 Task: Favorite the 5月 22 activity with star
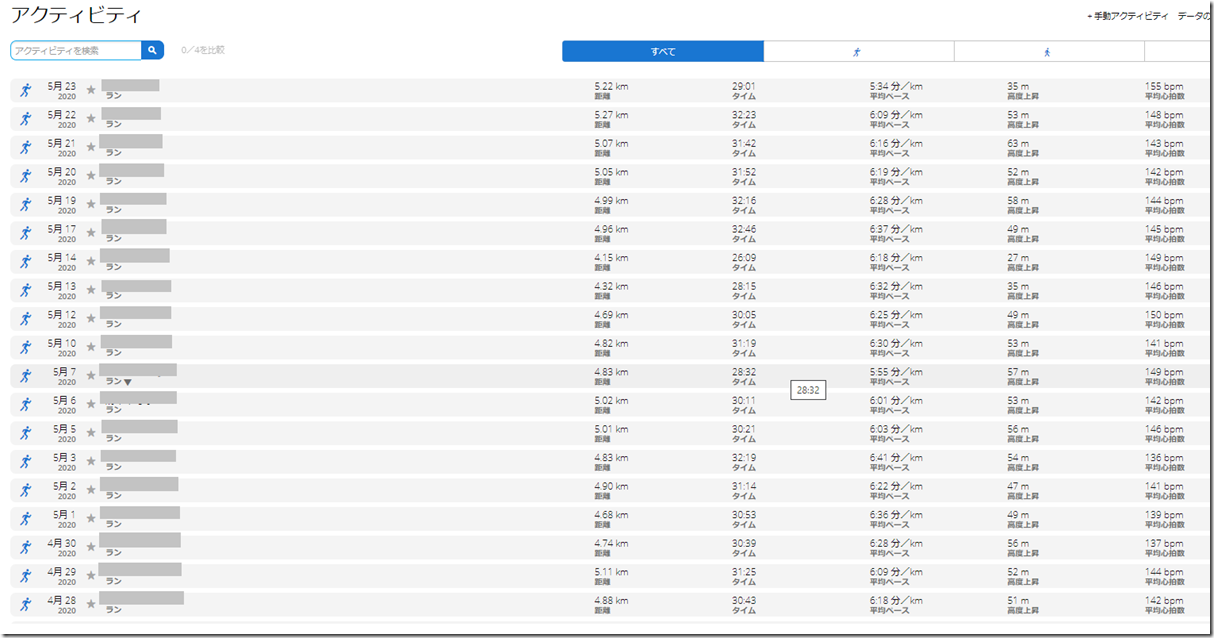[x=91, y=119]
